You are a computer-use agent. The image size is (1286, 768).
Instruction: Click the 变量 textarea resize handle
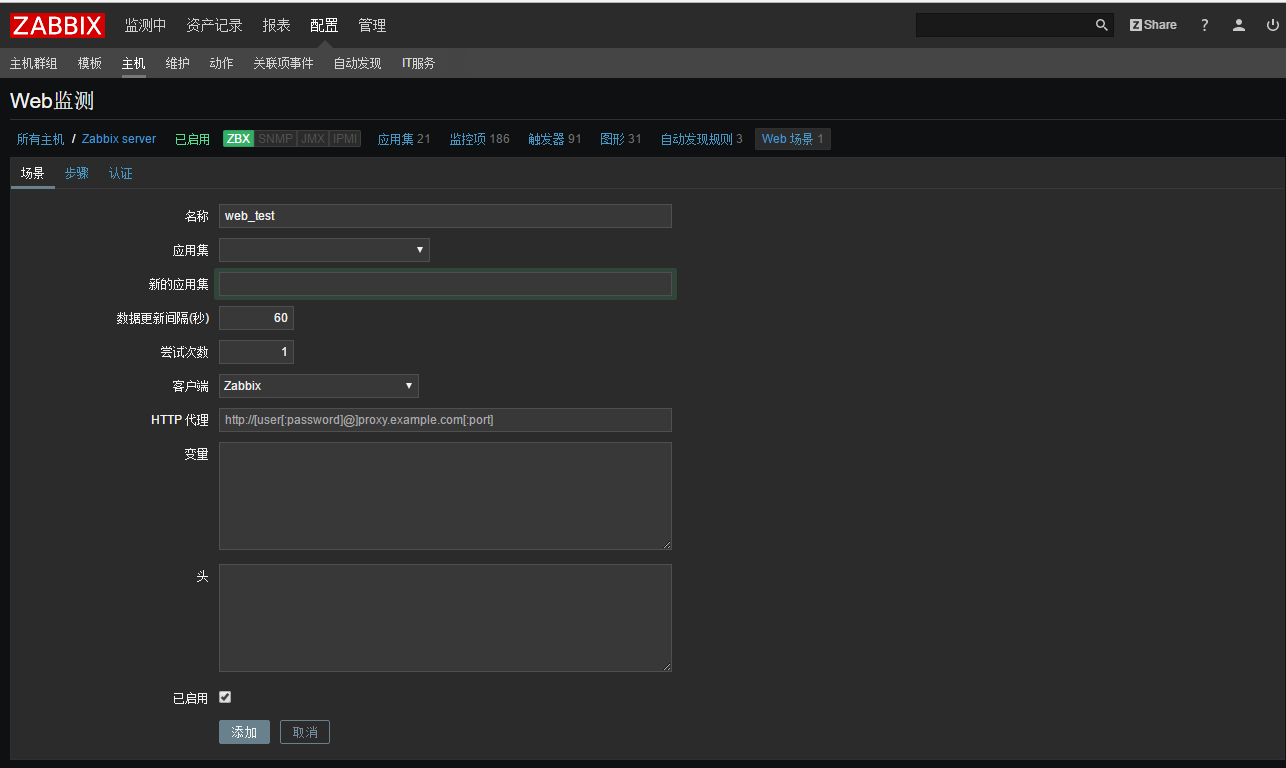click(667, 545)
